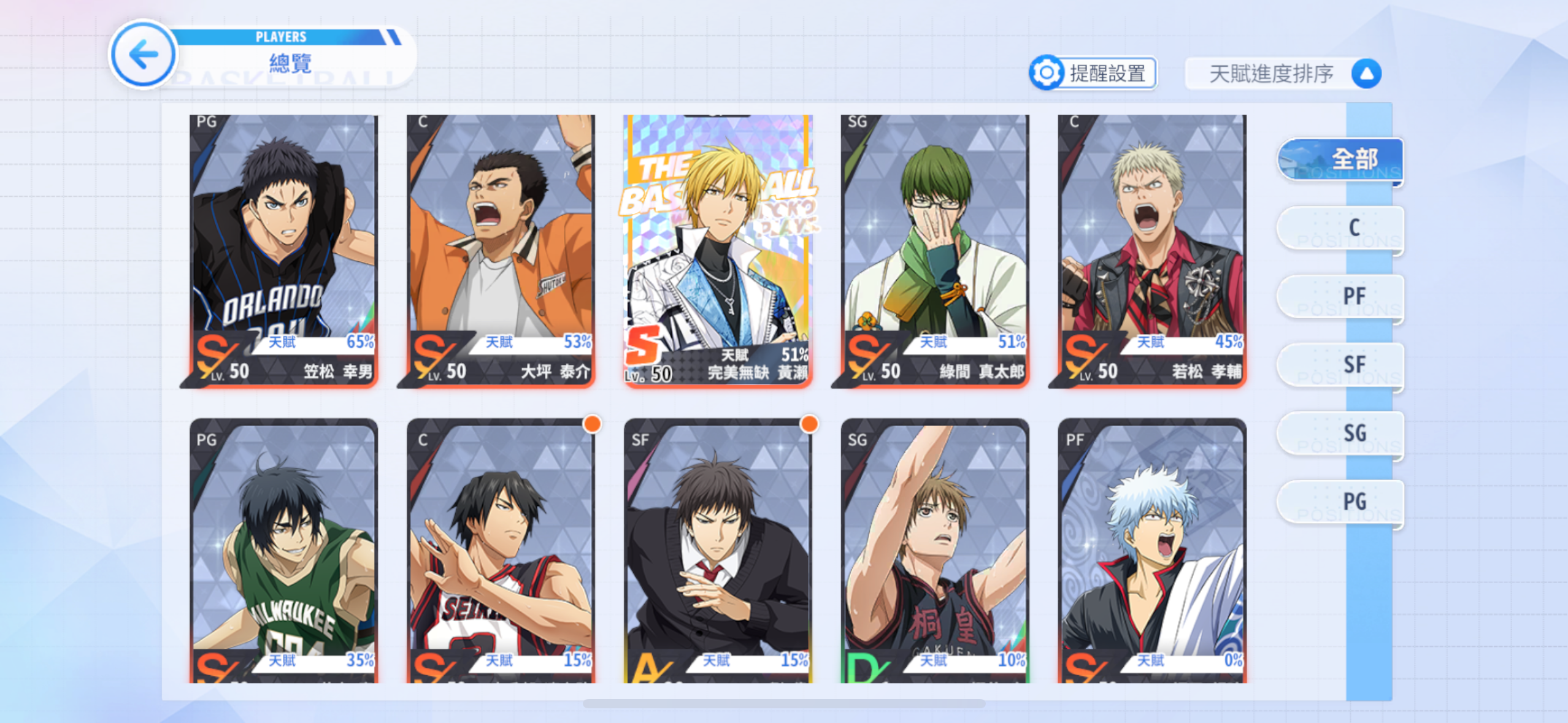Select the 完美無缺 黃瀨 holographic card

[718, 250]
